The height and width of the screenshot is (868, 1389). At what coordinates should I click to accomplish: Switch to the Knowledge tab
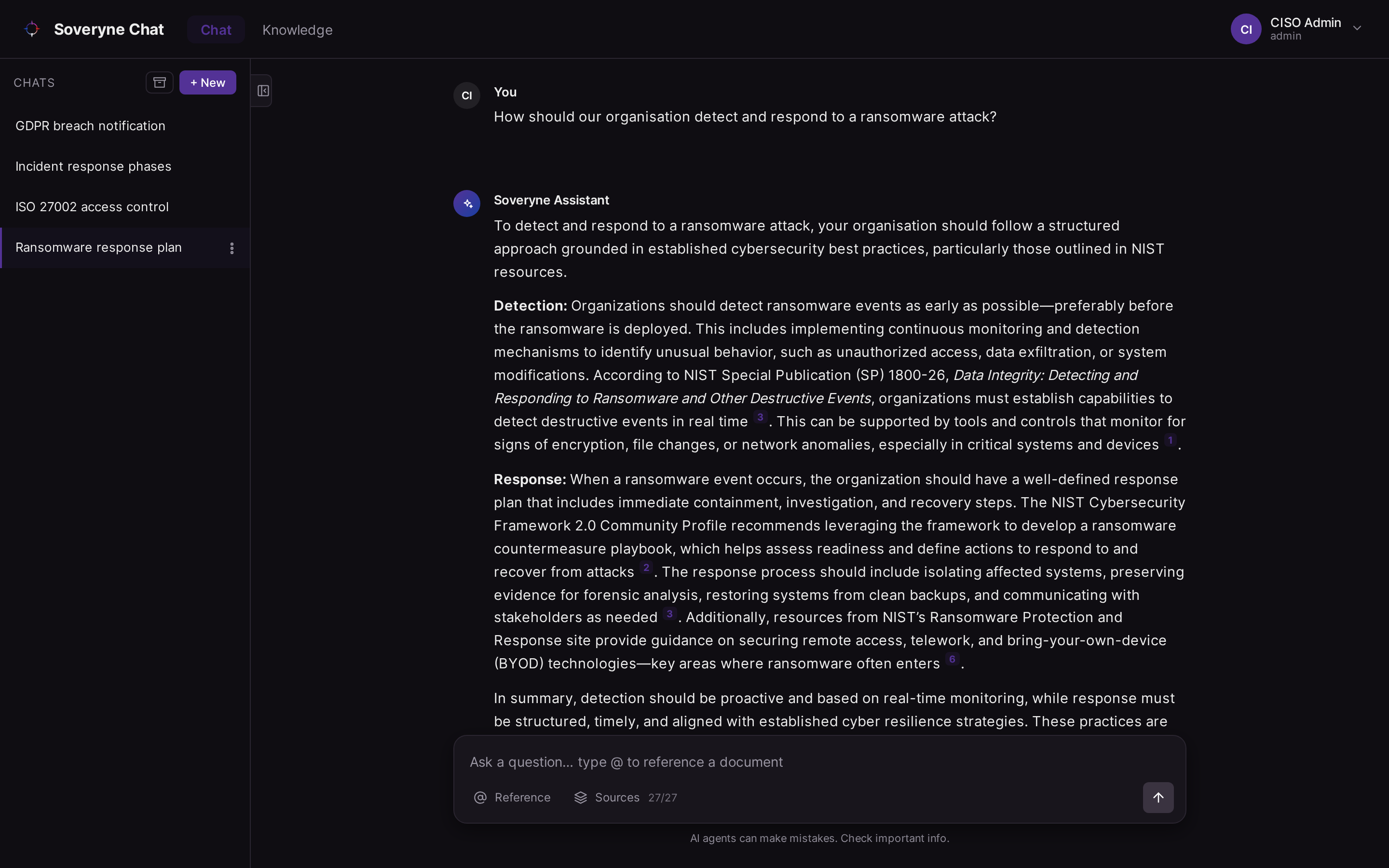(297, 30)
